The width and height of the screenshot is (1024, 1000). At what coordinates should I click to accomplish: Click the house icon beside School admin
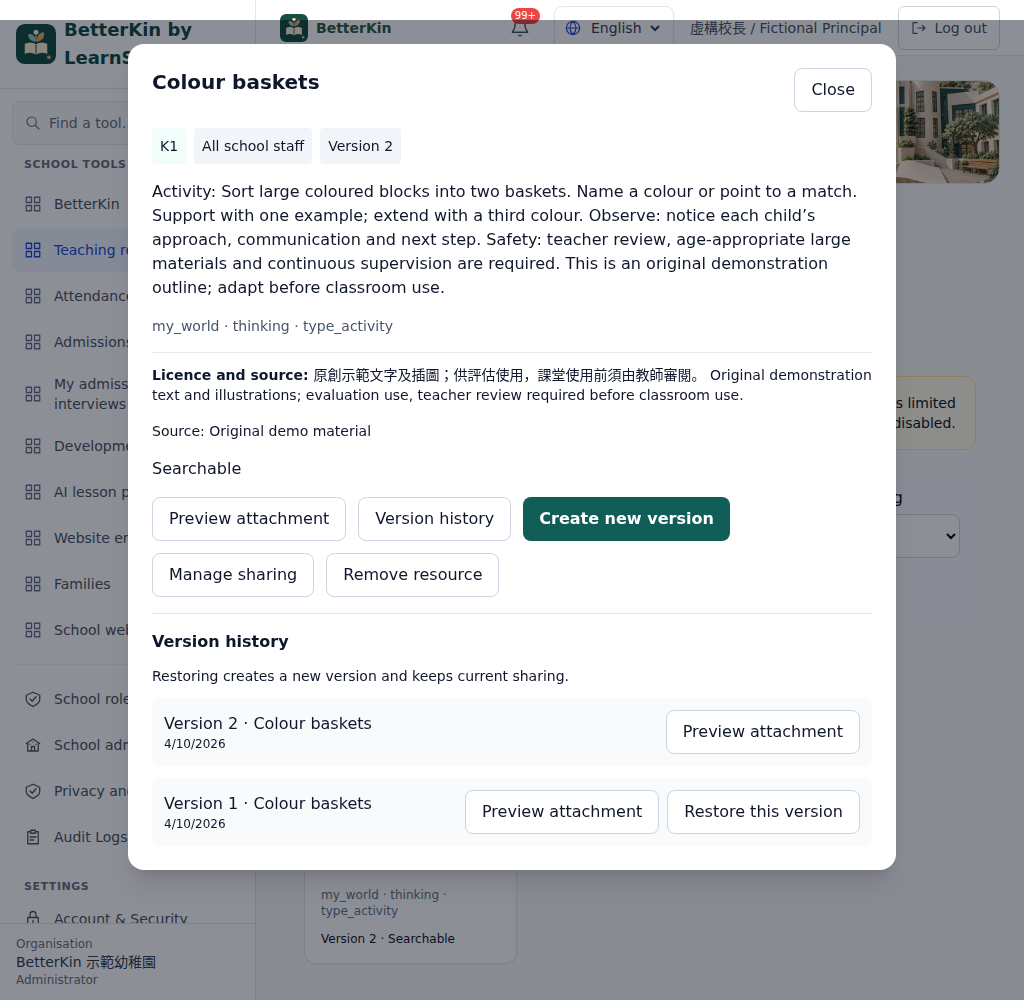point(33,745)
